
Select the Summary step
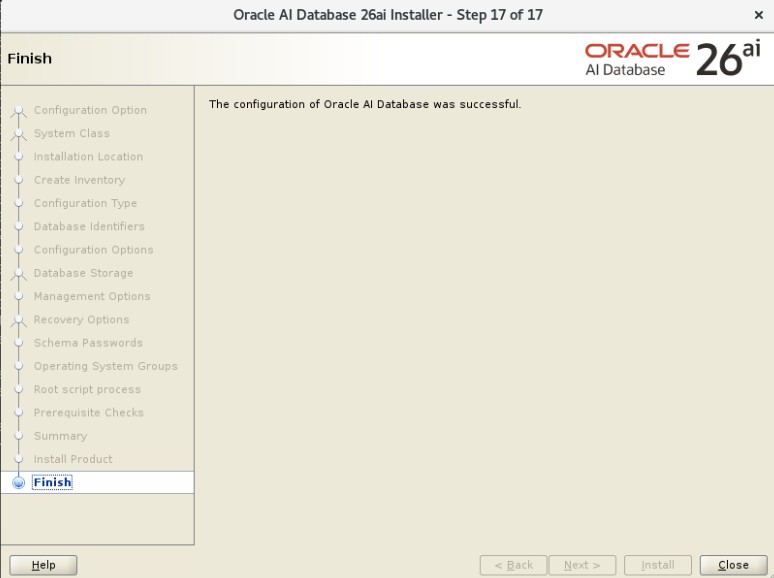click(x=61, y=436)
